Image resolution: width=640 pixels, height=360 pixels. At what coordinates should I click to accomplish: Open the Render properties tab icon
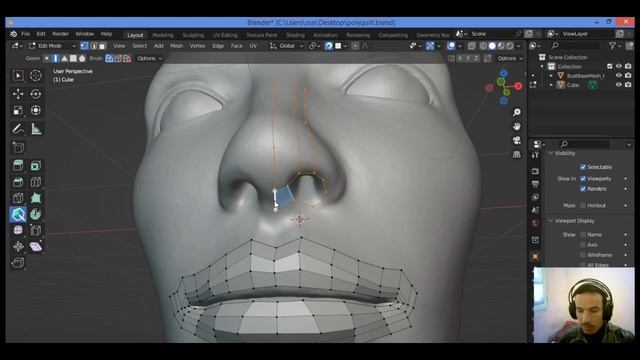(535, 171)
